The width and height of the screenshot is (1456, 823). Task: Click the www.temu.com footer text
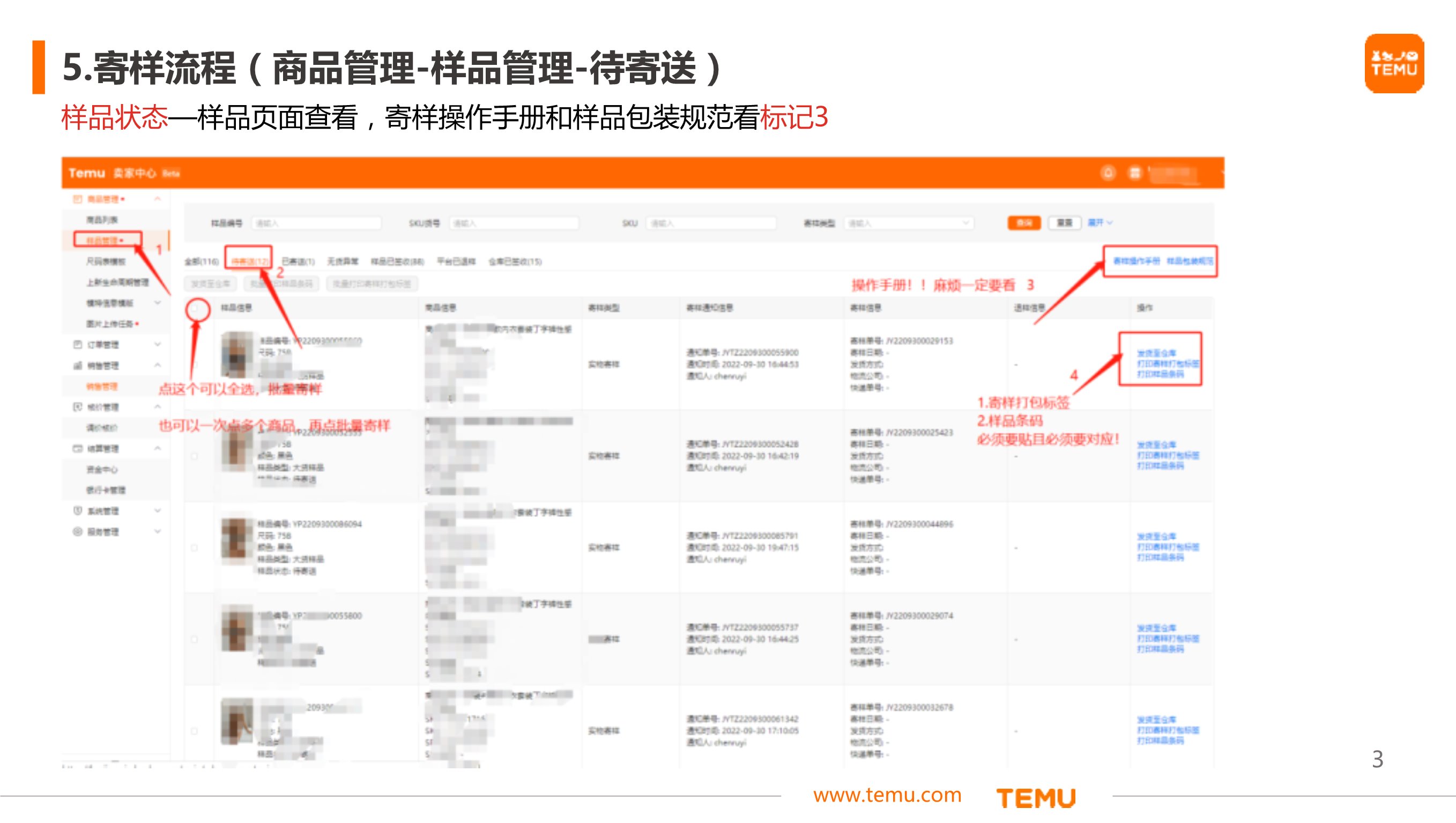coord(887,795)
